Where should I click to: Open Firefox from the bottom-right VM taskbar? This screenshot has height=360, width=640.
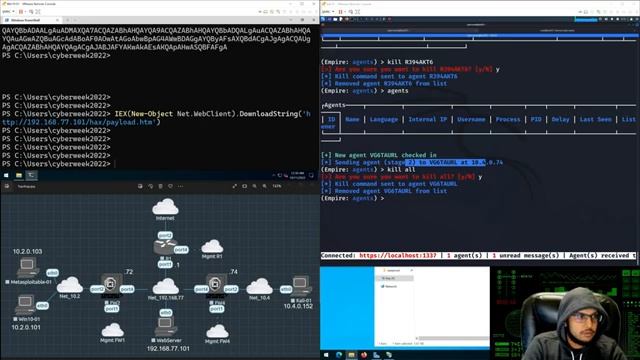364,355
